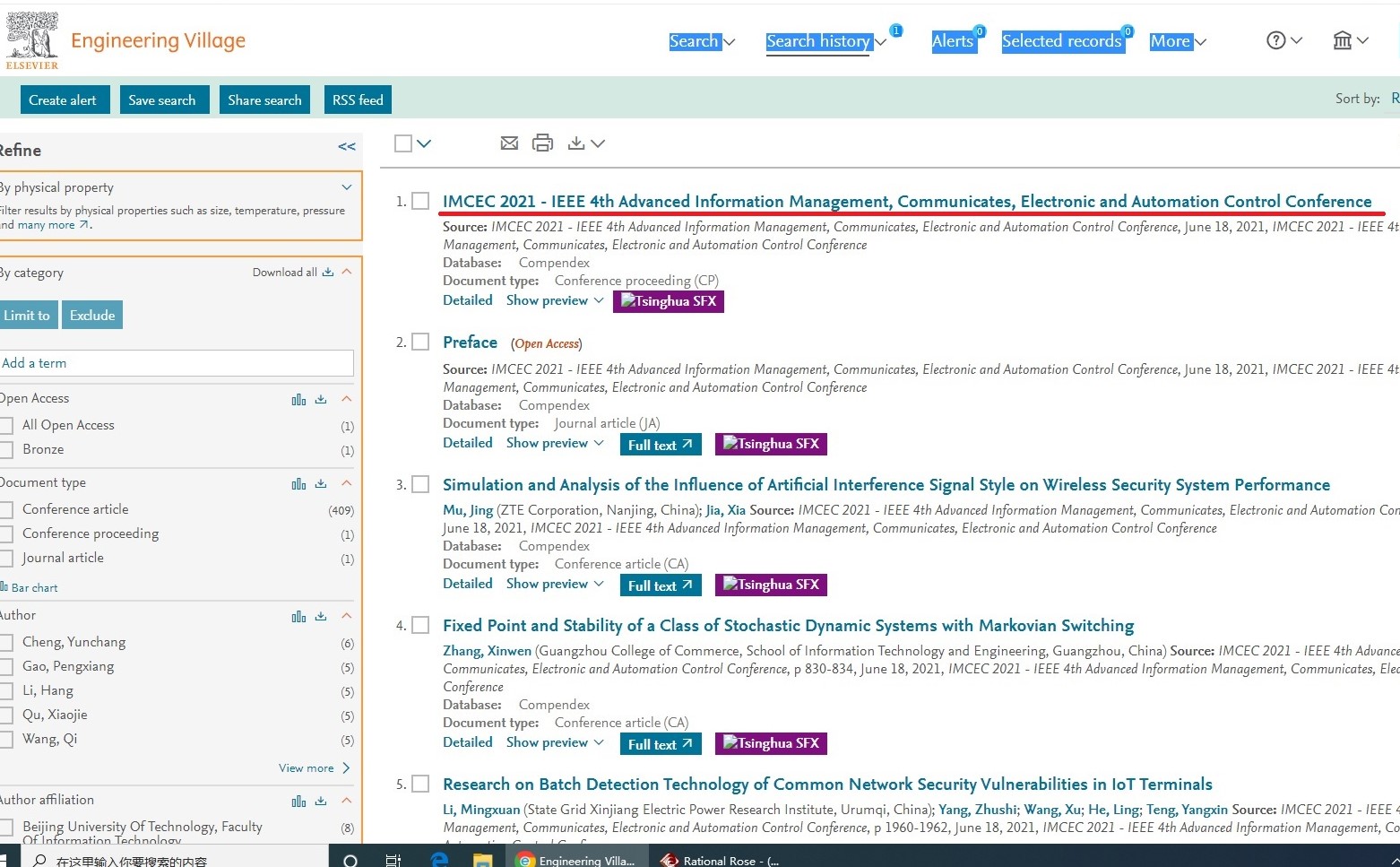Open the Search menu

click(702, 41)
